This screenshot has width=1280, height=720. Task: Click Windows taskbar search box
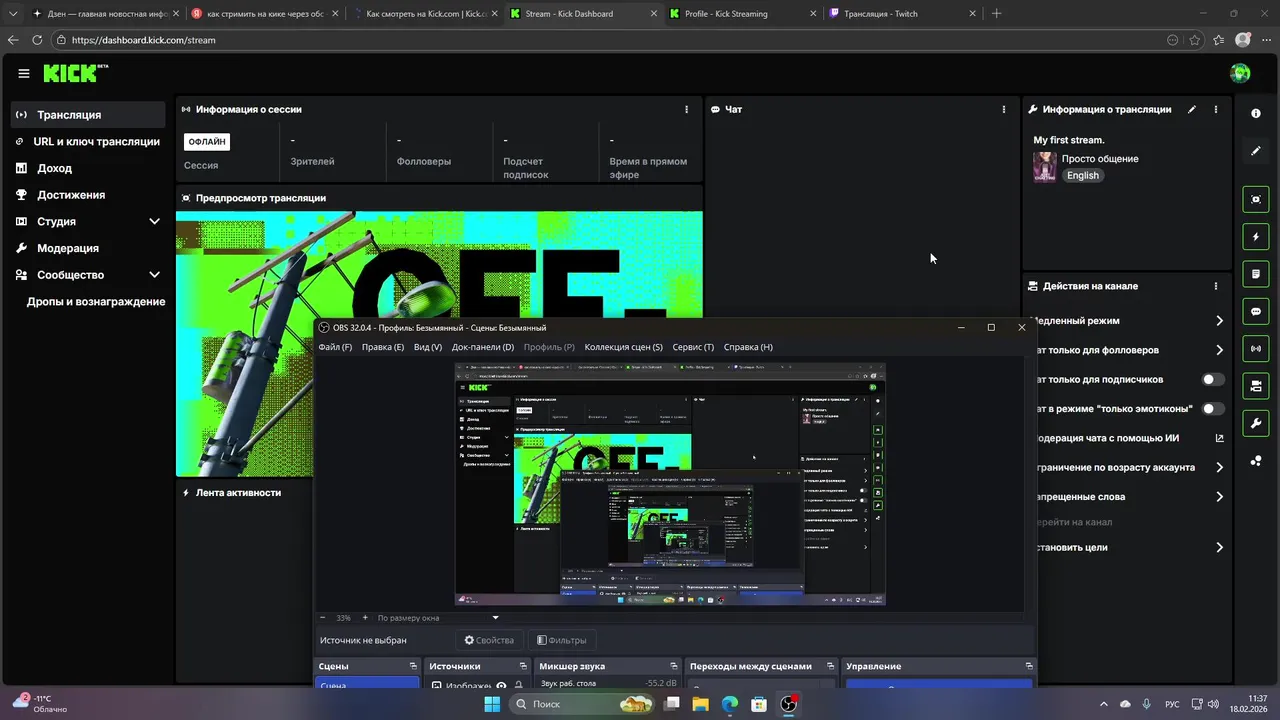(x=582, y=704)
